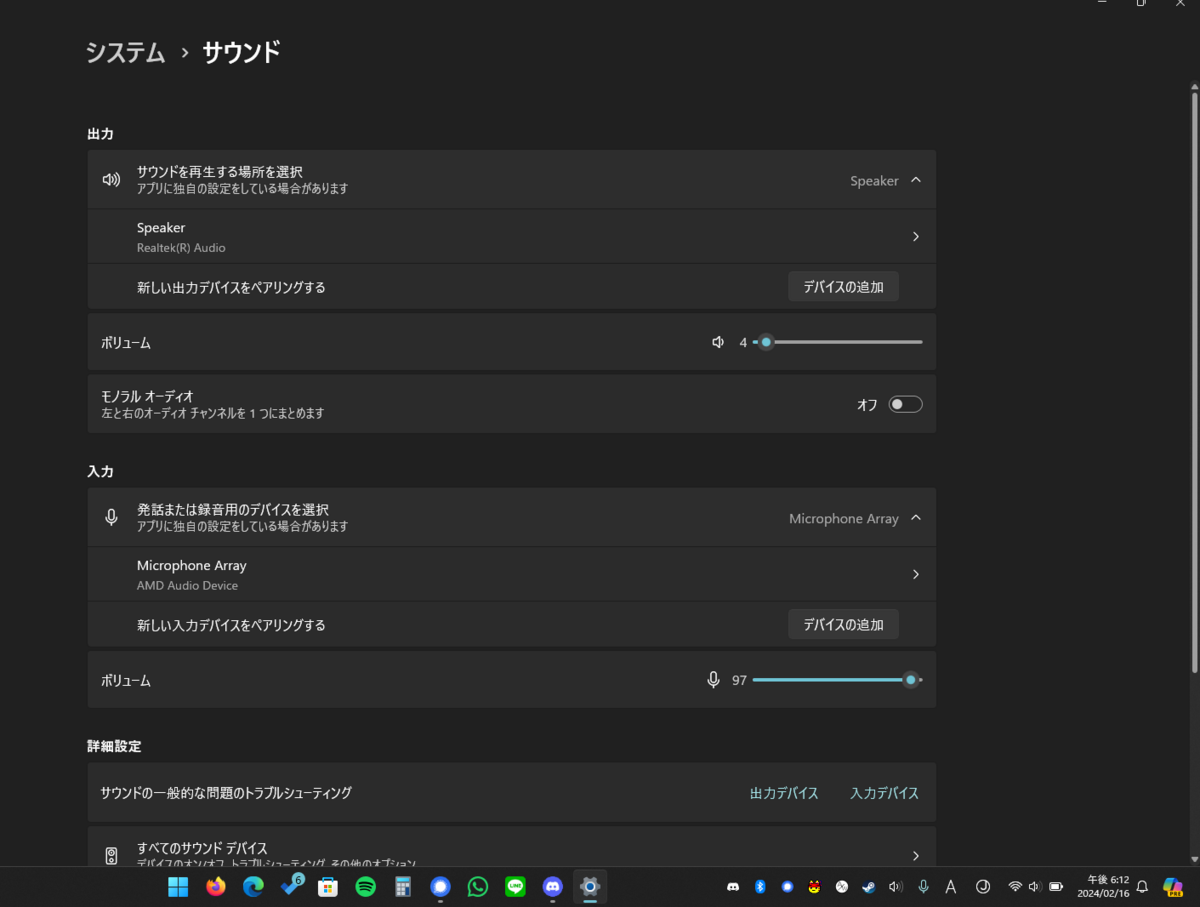The height and width of the screenshot is (907, 1200).
Task: Open WhatsApp from the taskbar
Action: [477, 887]
